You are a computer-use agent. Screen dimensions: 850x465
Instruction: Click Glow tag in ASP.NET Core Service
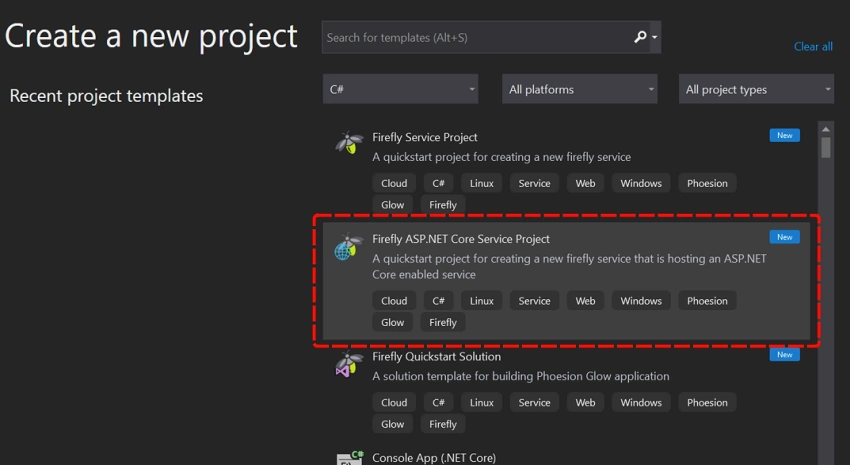point(392,322)
